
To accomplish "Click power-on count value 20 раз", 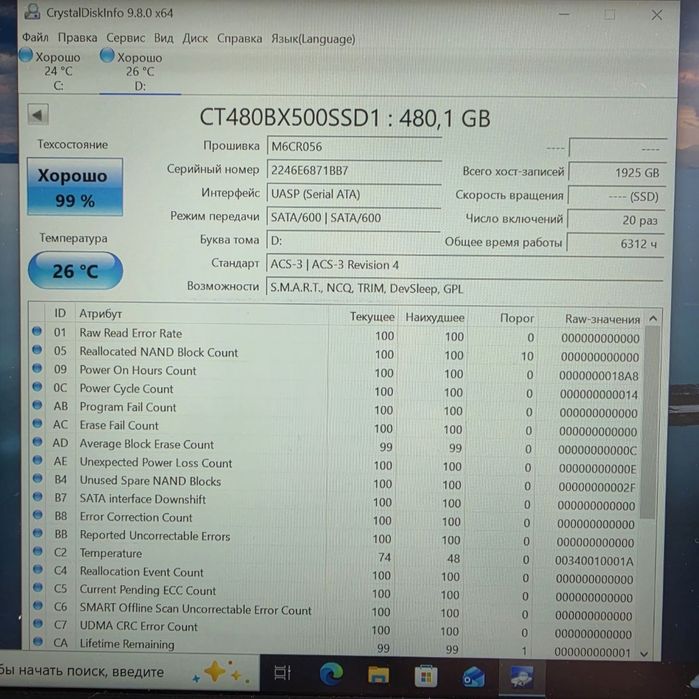I will (x=616, y=220).
